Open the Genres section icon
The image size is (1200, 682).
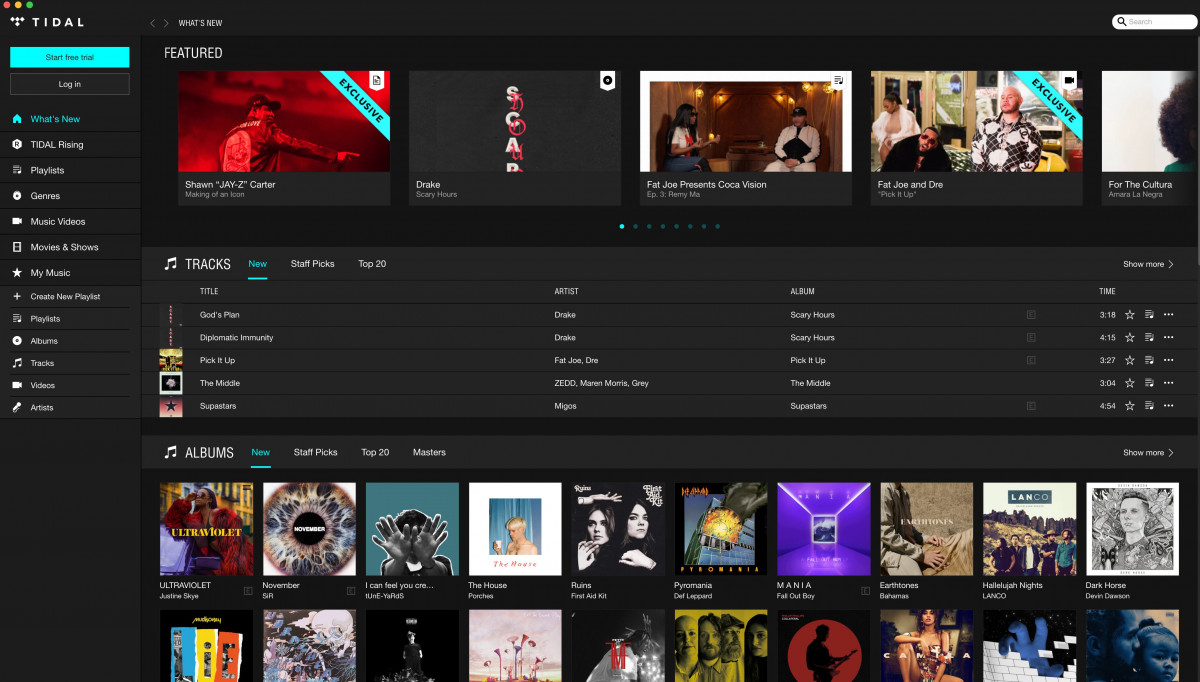[17, 196]
